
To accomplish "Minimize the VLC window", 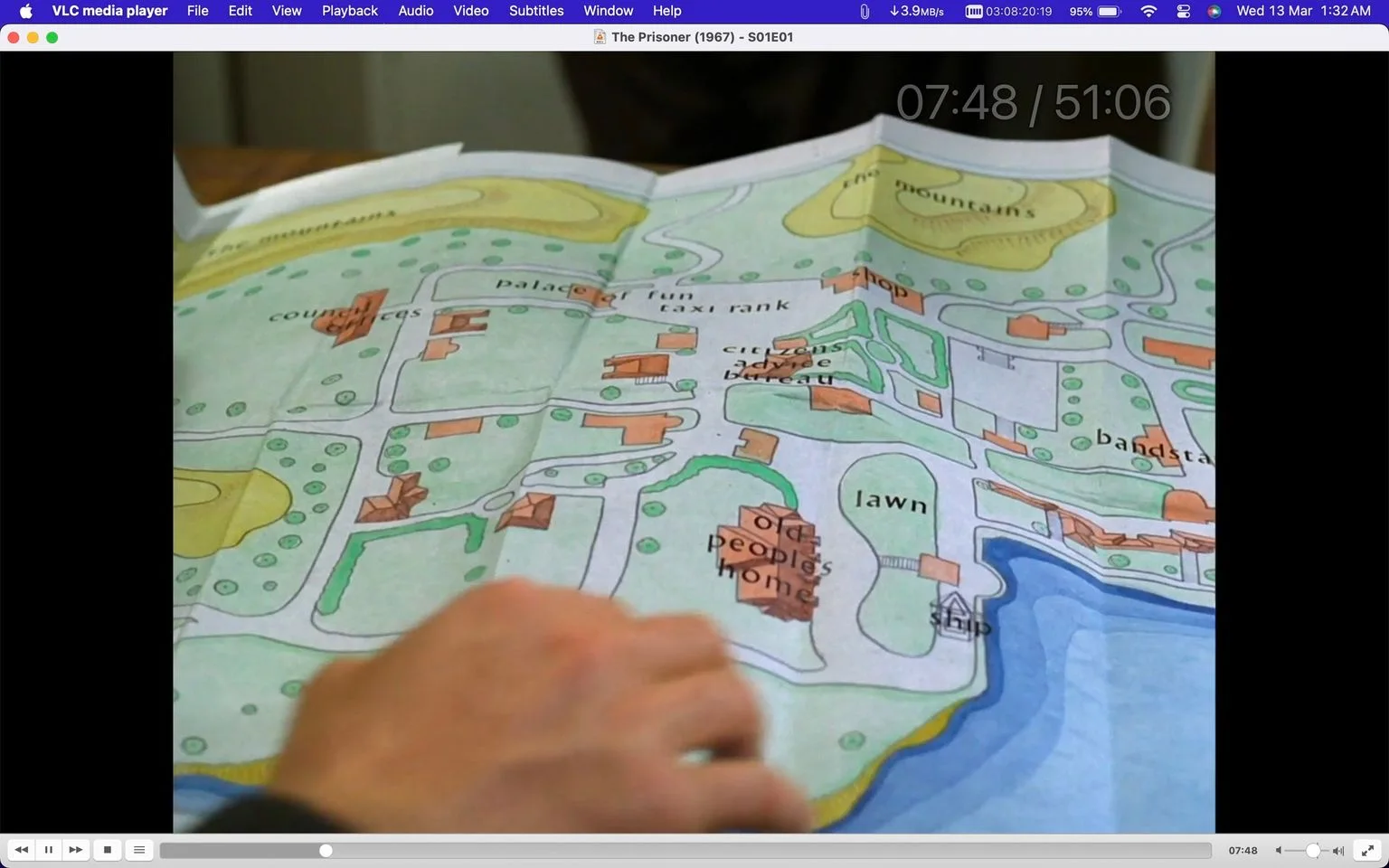I will (33, 37).
